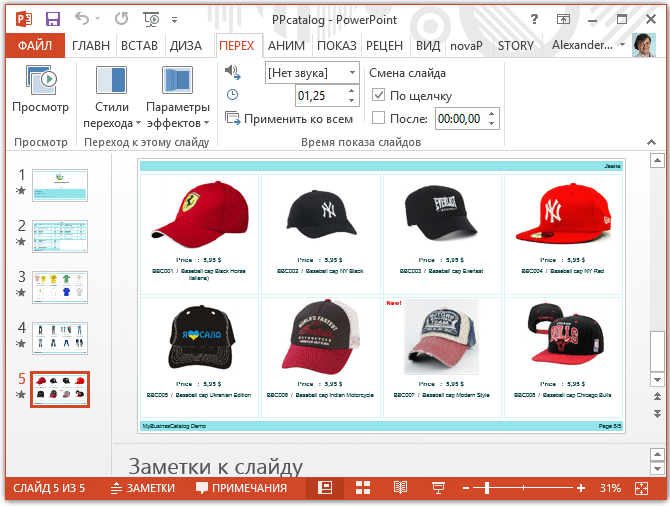Image resolution: width=670 pixels, height=506 pixels.
Task: Open the Customize Quick Access Toolbar arrow
Action: [174, 20]
